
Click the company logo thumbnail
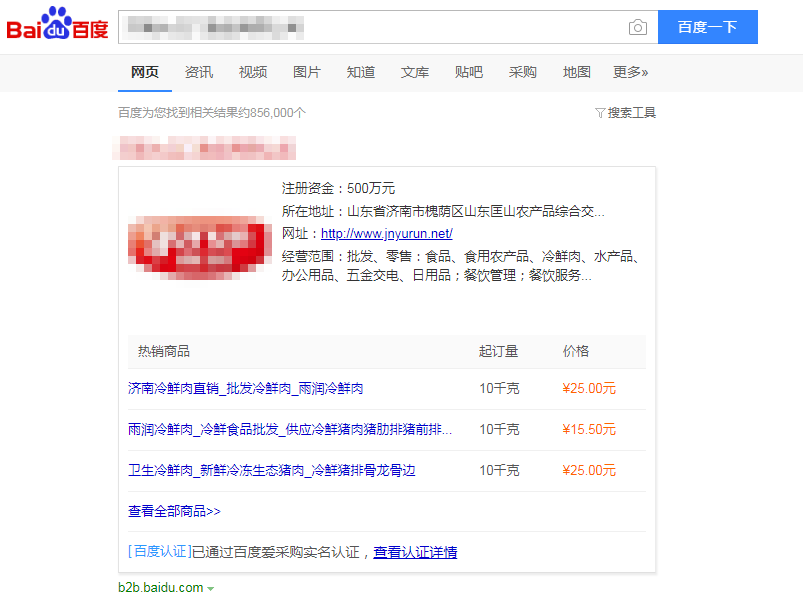[200, 248]
